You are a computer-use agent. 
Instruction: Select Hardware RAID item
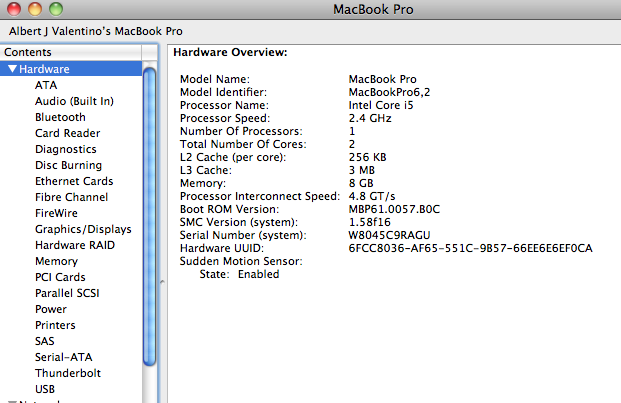(x=75, y=245)
